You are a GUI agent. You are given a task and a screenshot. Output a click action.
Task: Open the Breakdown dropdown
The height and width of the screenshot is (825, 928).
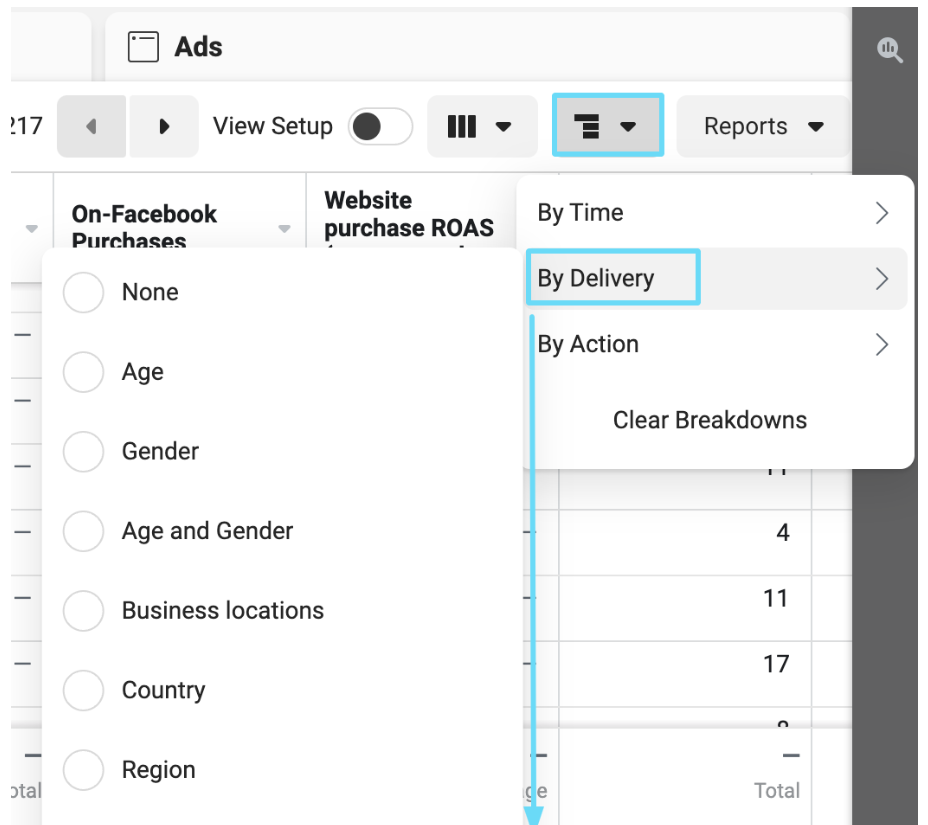(x=608, y=125)
